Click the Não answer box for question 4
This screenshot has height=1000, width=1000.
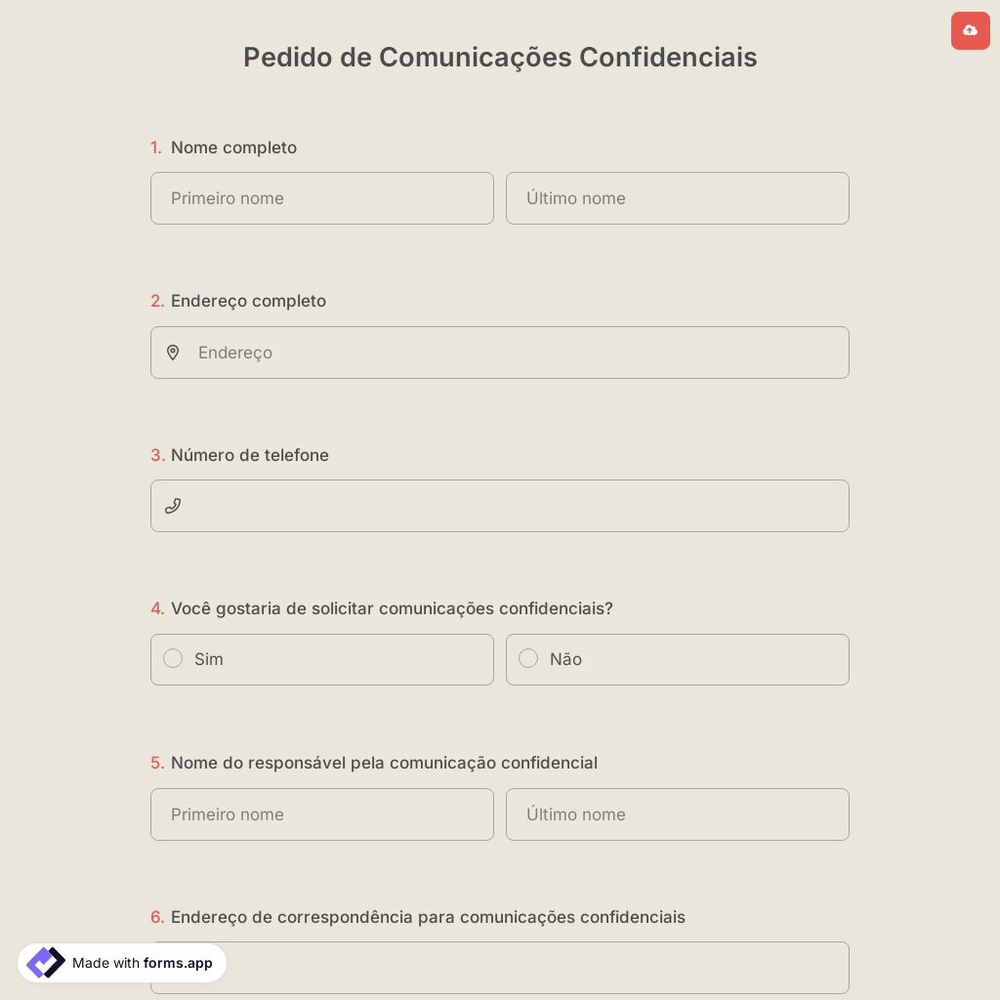[677, 659]
